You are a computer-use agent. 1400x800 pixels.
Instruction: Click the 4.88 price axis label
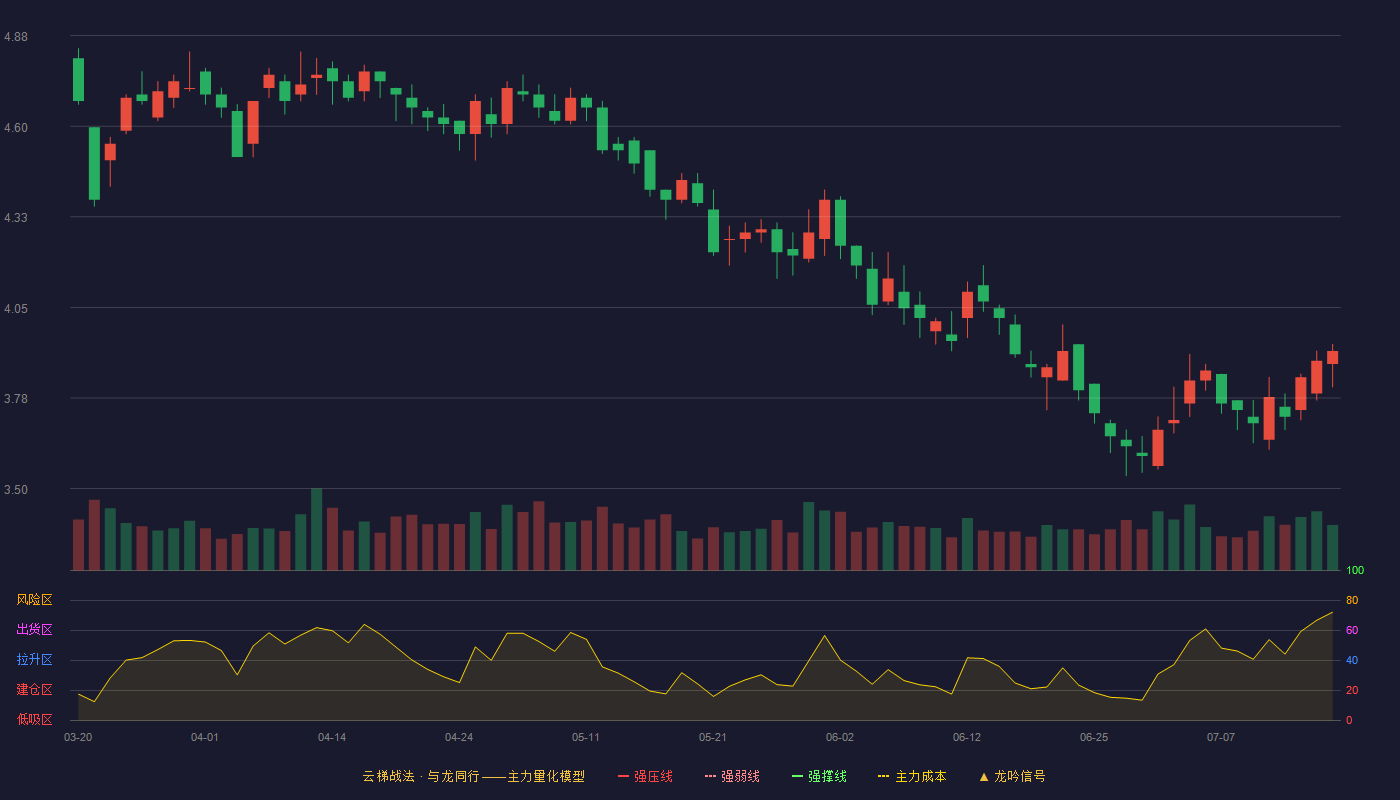[16, 37]
